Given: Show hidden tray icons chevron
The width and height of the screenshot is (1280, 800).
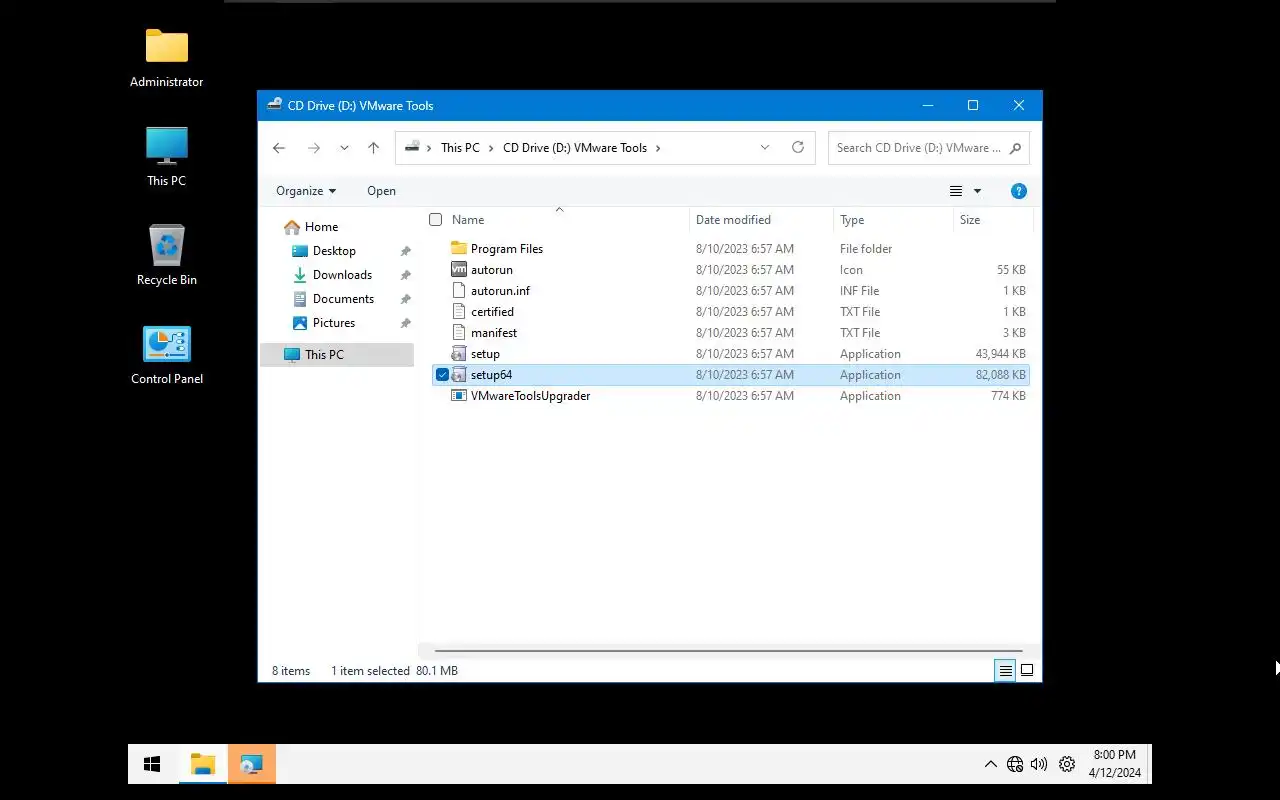Looking at the screenshot, I should click(x=990, y=765).
